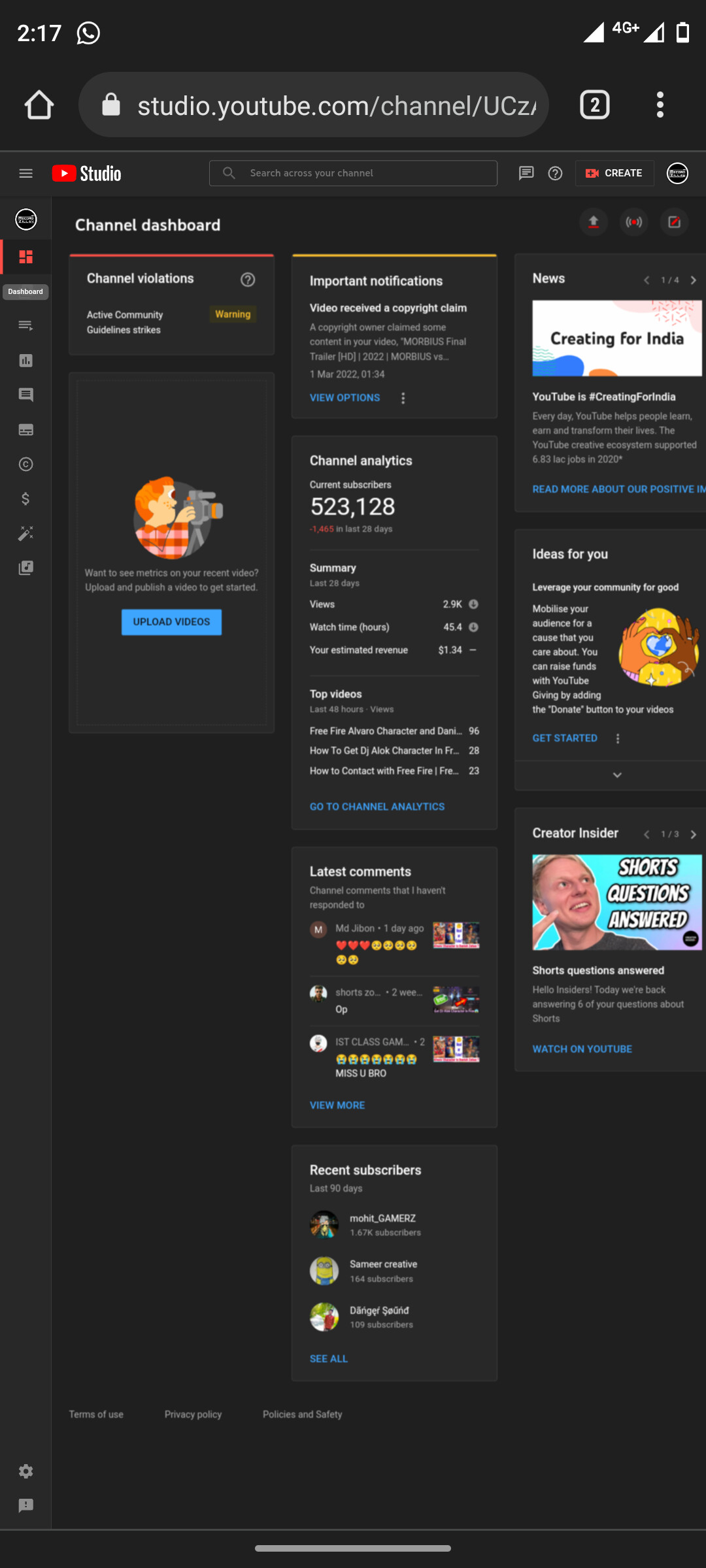Viewport: 706px width, 1568px height.
Task: Click WATCH ON YOUTUBE link
Action: click(582, 1049)
